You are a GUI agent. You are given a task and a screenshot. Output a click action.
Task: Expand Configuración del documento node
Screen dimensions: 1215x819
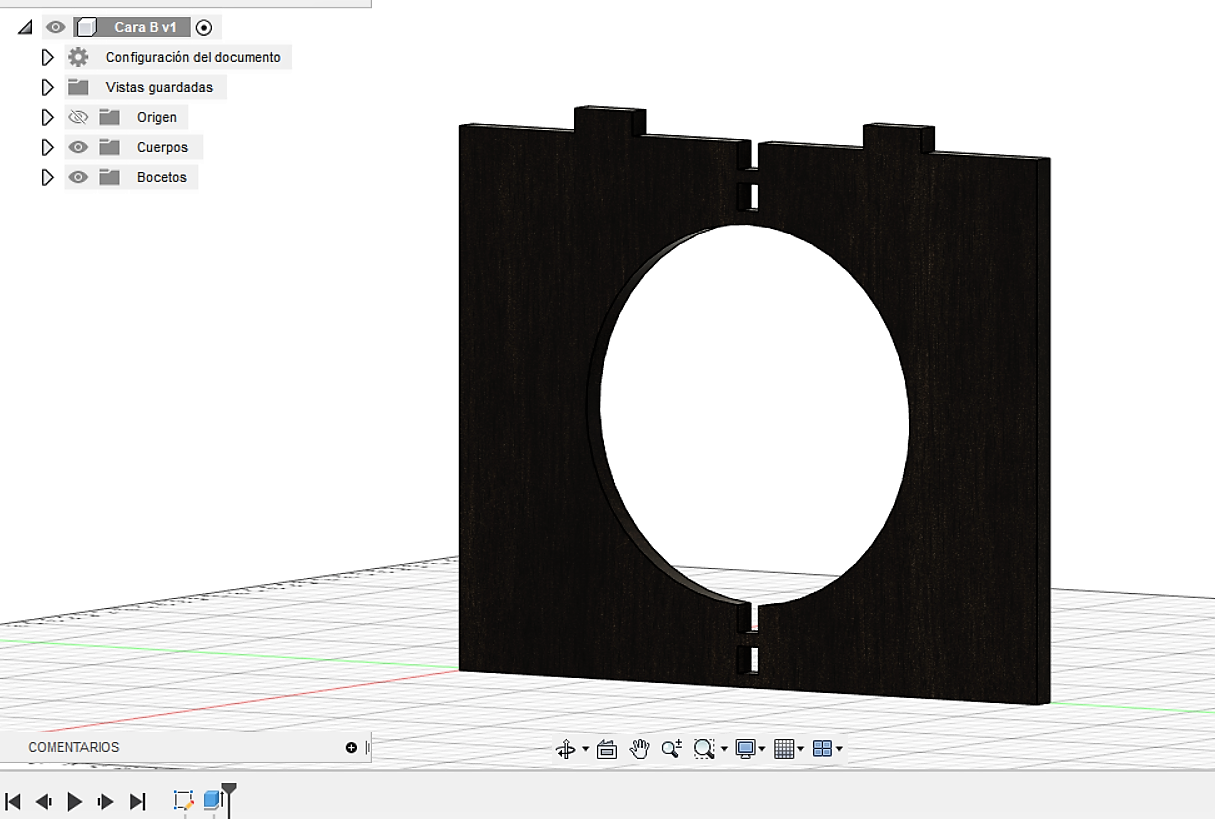point(47,58)
